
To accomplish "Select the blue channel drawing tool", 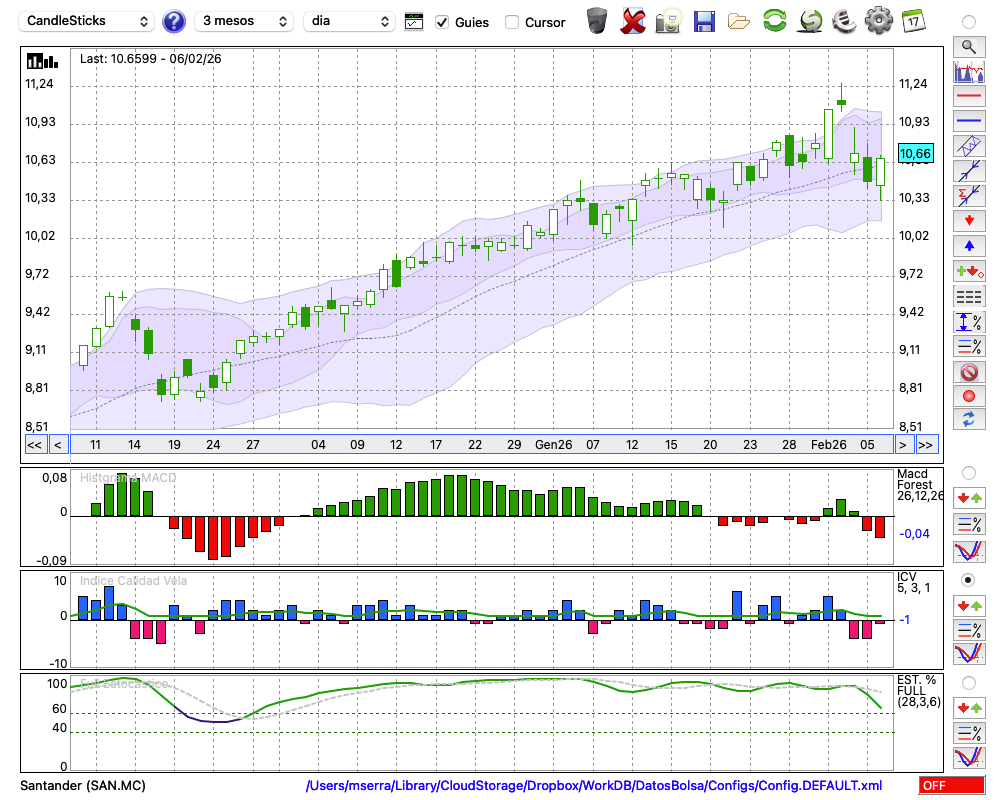I will [969, 146].
